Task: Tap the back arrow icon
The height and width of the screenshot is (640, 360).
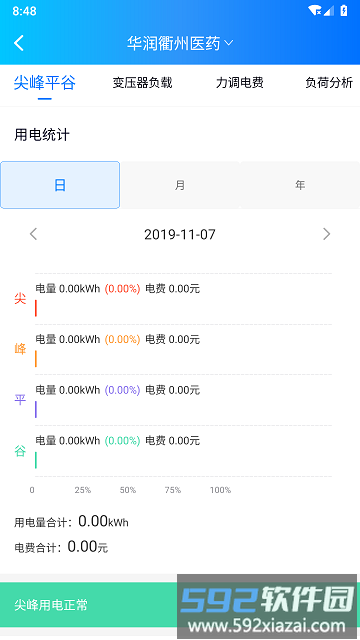Action: coord(19,43)
